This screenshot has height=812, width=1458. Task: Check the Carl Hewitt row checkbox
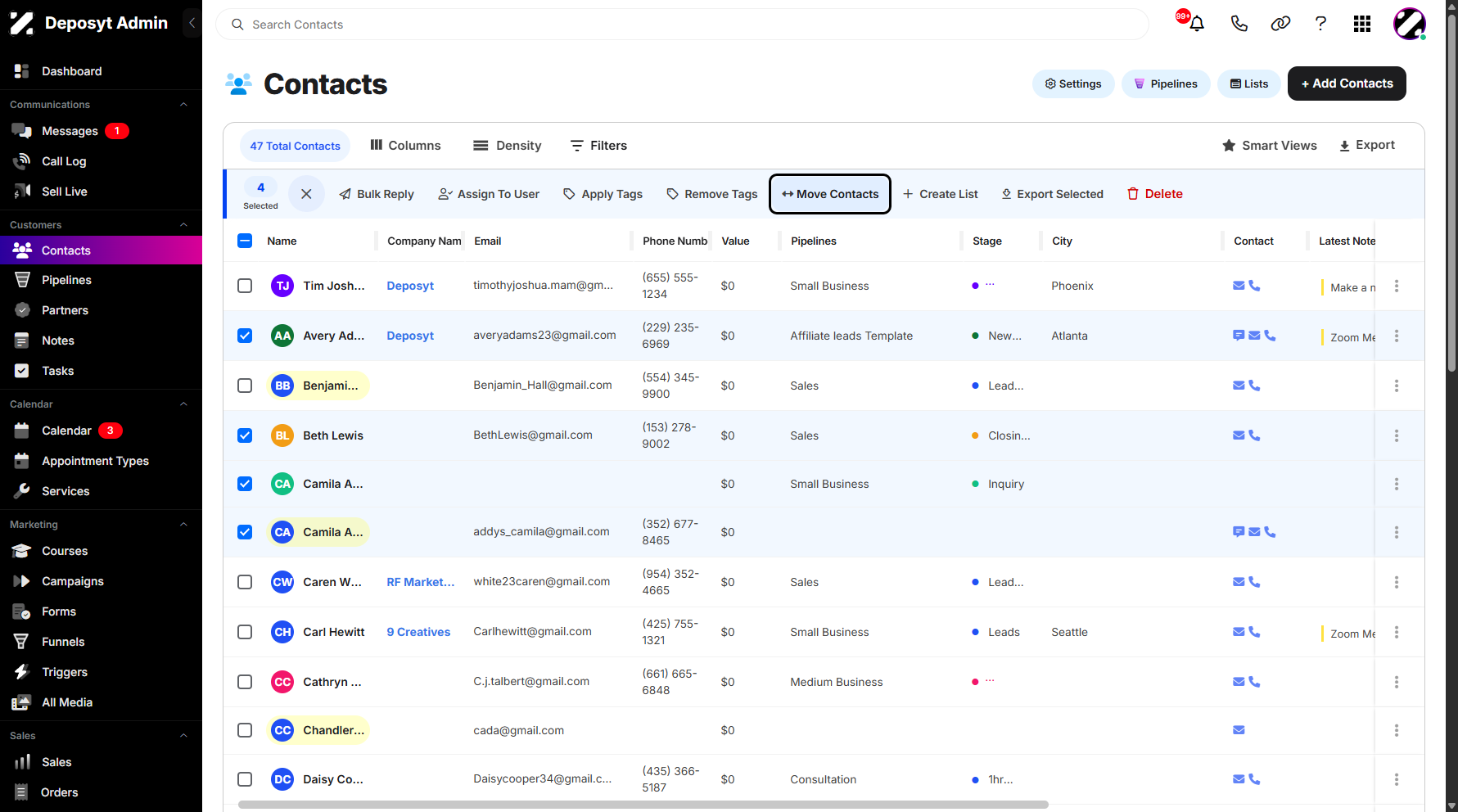pos(245,632)
